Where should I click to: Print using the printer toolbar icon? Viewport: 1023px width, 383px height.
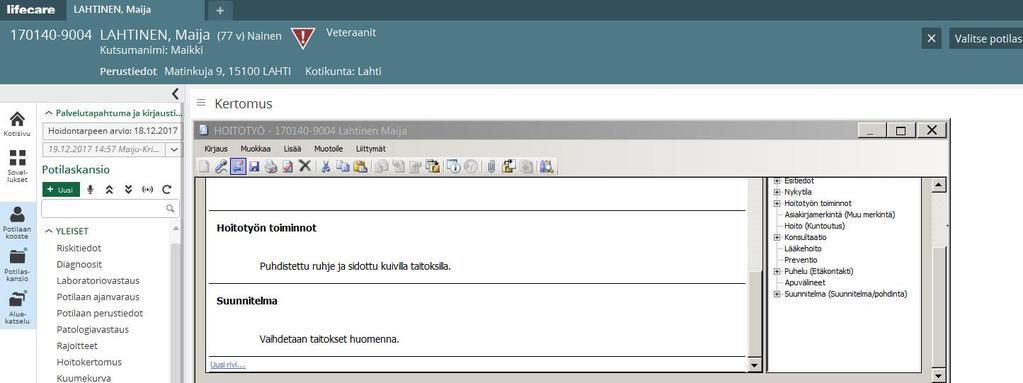(271, 166)
